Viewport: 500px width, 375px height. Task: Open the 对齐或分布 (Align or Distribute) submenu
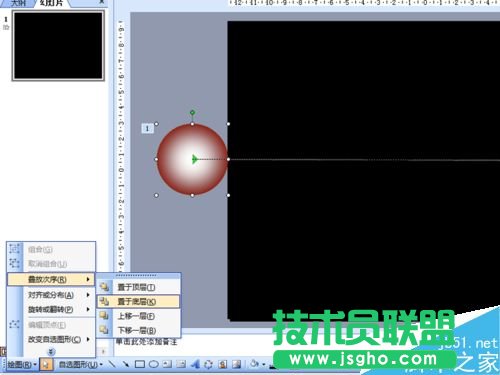click(x=51, y=295)
